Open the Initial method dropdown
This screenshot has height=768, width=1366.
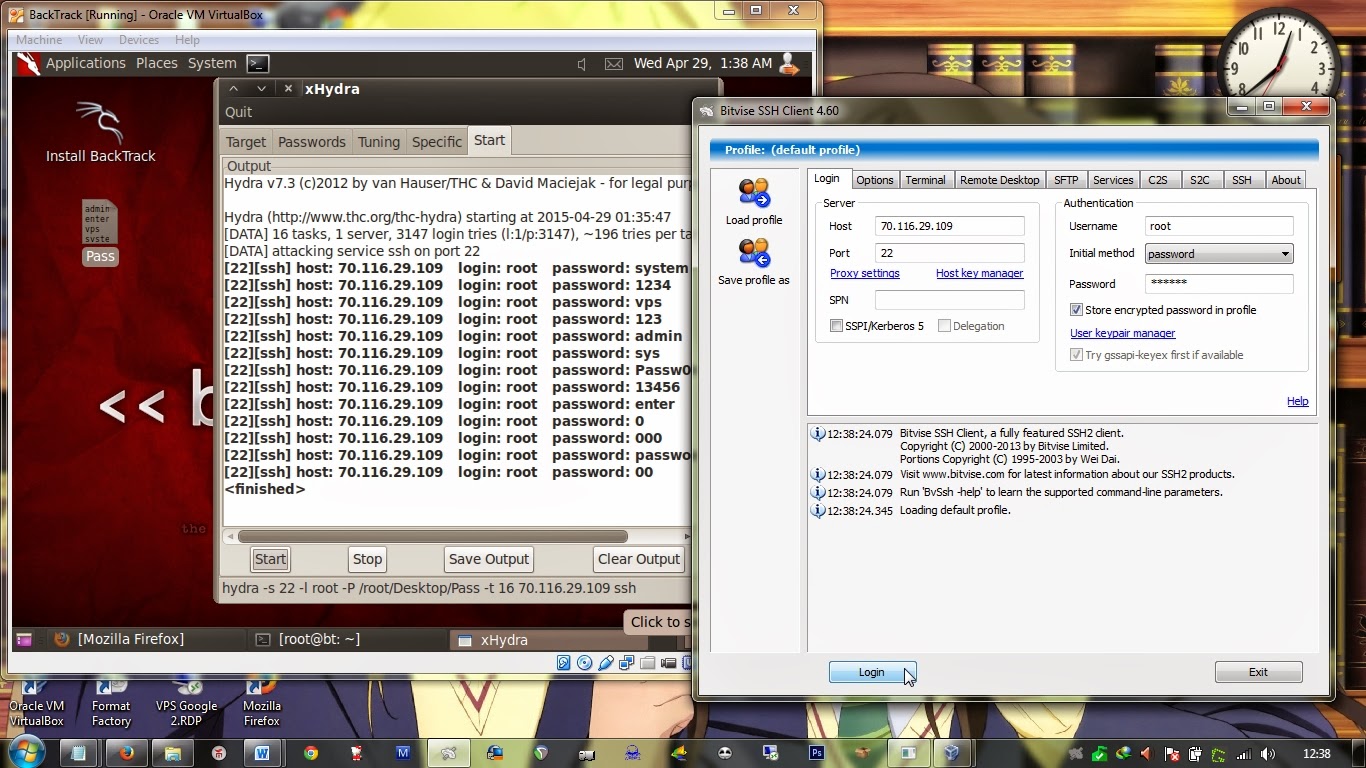1219,254
